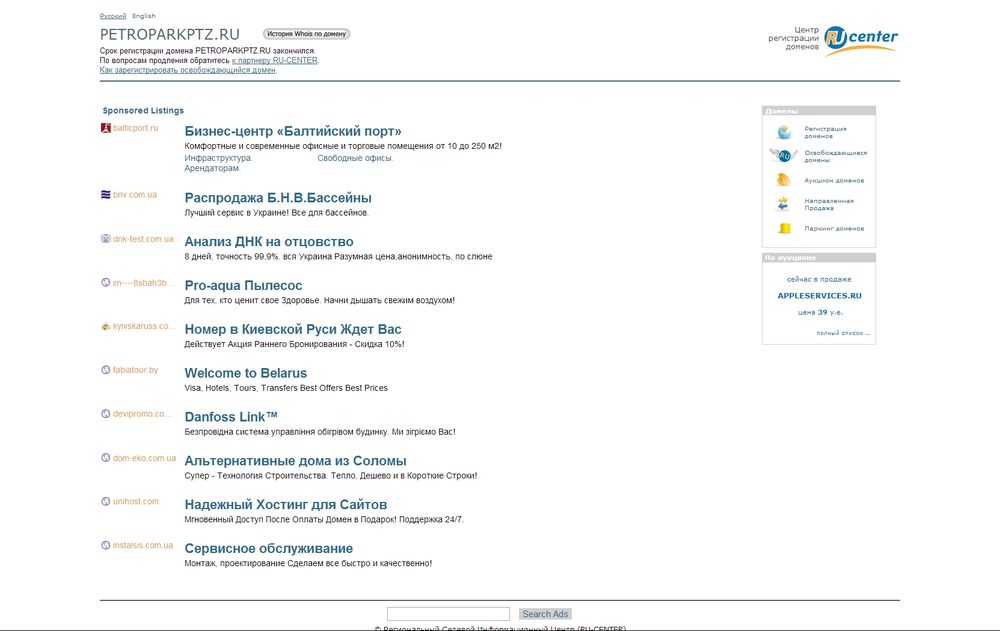Open Анализ ДНК на отцовство listing
The width and height of the screenshot is (1000, 631).
coord(268,242)
